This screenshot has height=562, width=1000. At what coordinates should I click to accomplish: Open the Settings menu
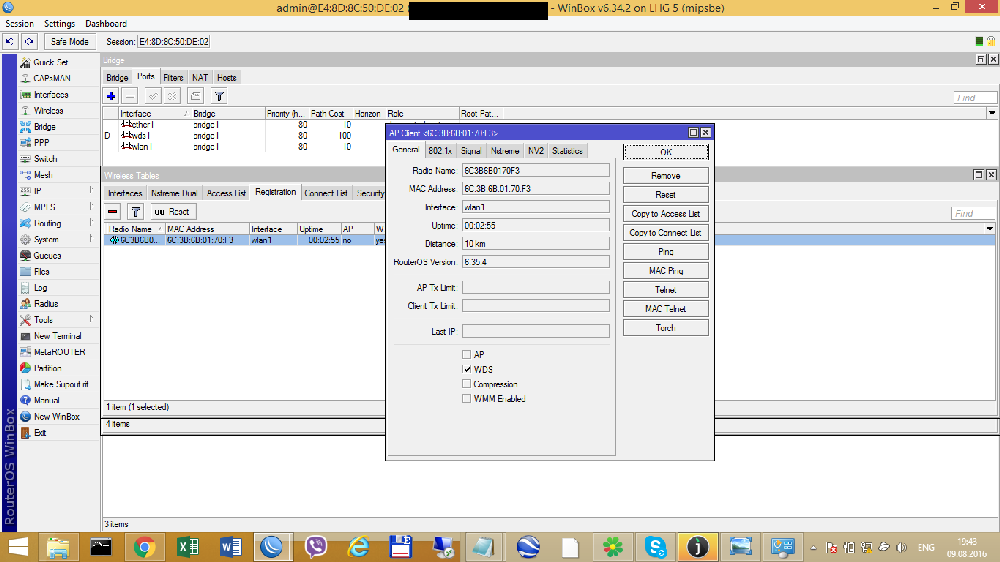click(x=59, y=24)
